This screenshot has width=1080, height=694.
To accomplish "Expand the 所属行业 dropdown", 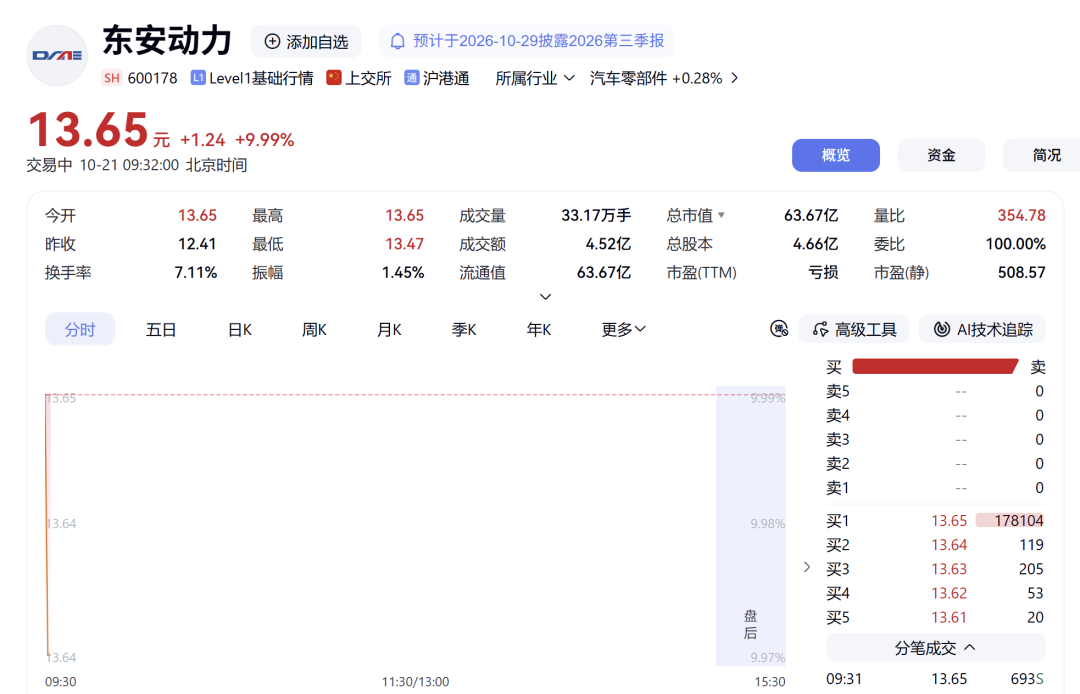I will 534,78.
